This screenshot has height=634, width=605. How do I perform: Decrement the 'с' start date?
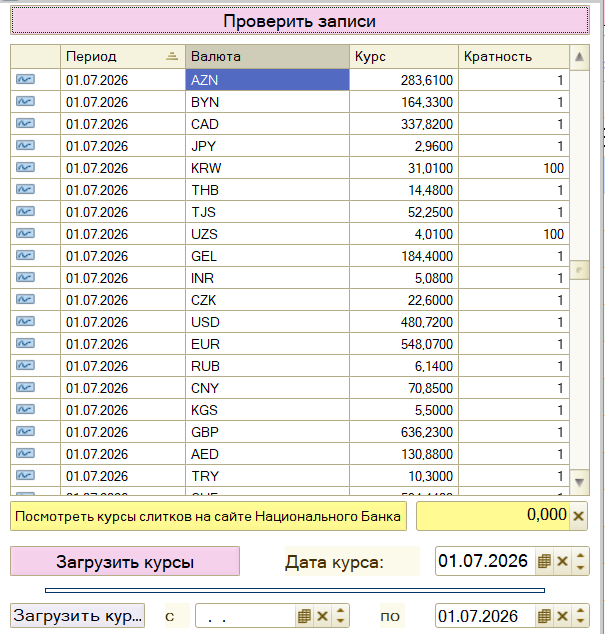pyautogui.click(x=341, y=621)
